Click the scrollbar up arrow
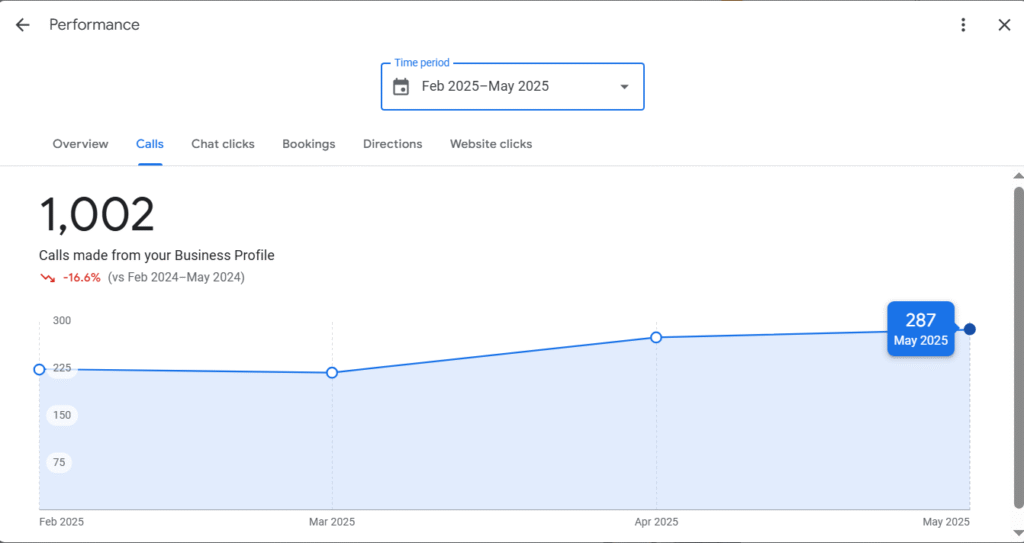The image size is (1024, 543). (x=1018, y=176)
